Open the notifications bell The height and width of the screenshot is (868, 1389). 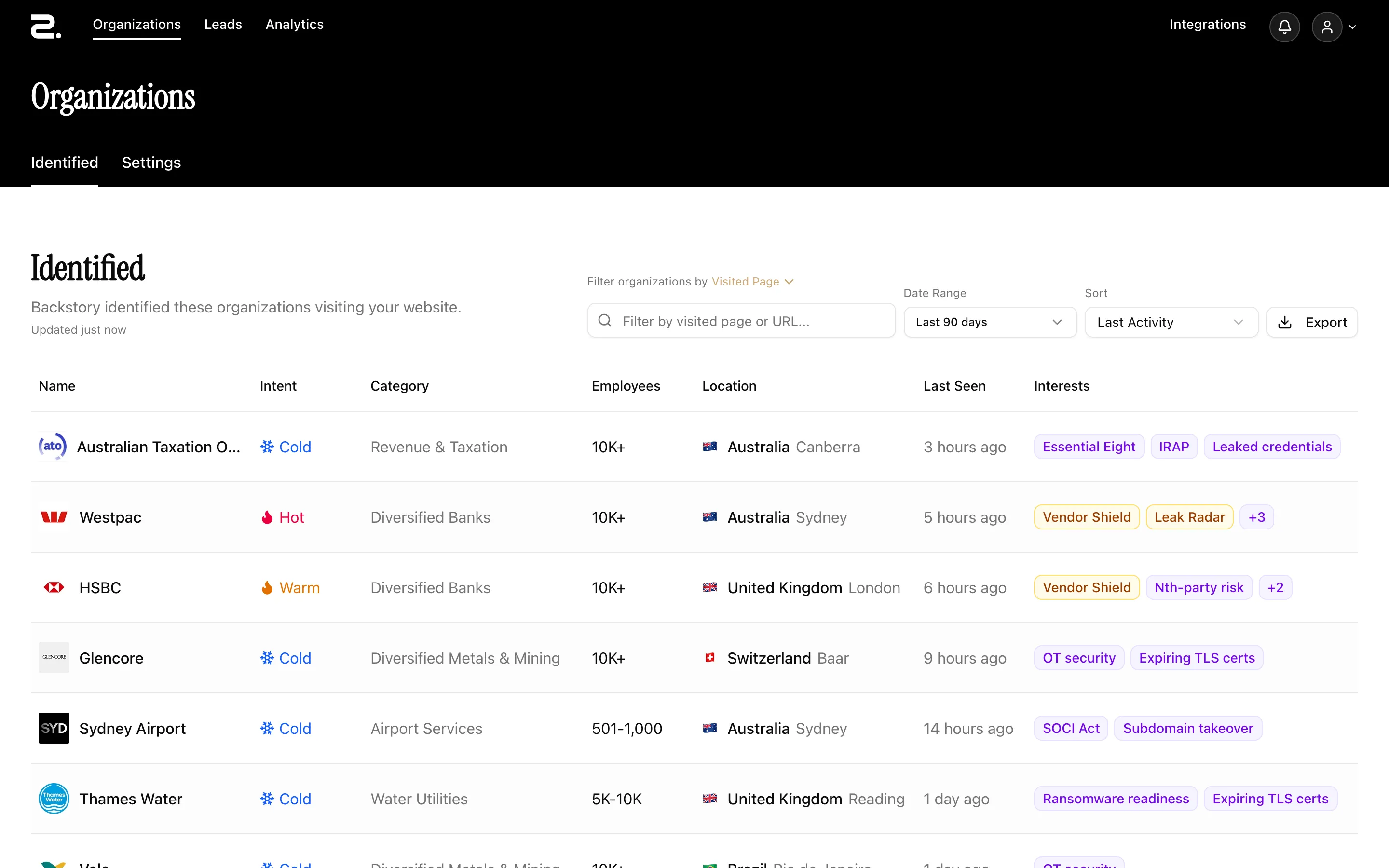[x=1284, y=27]
